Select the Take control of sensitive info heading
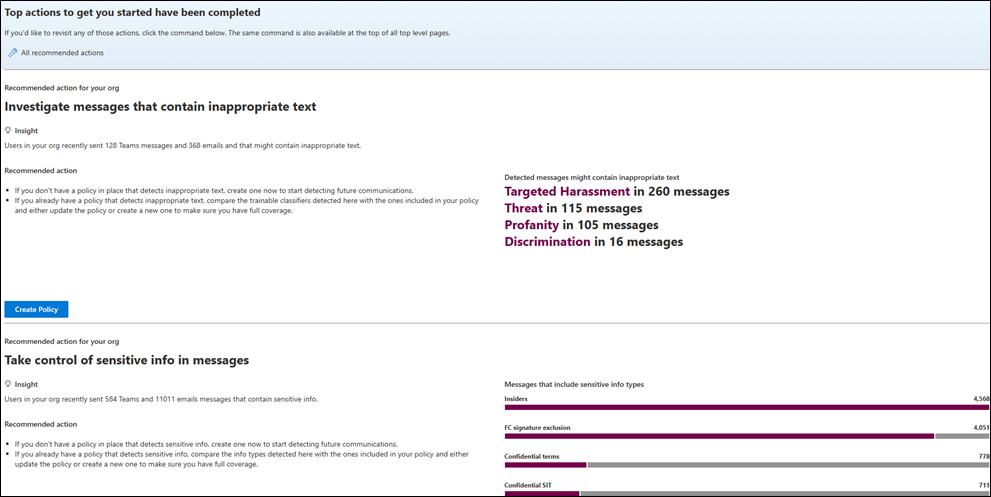The height and width of the screenshot is (497, 991). click(x=127, y=360)
